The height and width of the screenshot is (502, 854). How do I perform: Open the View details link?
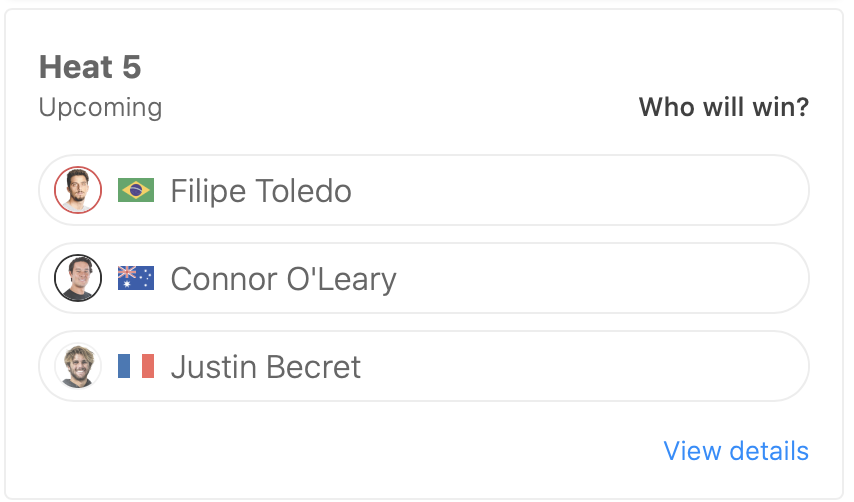(736, 451)
